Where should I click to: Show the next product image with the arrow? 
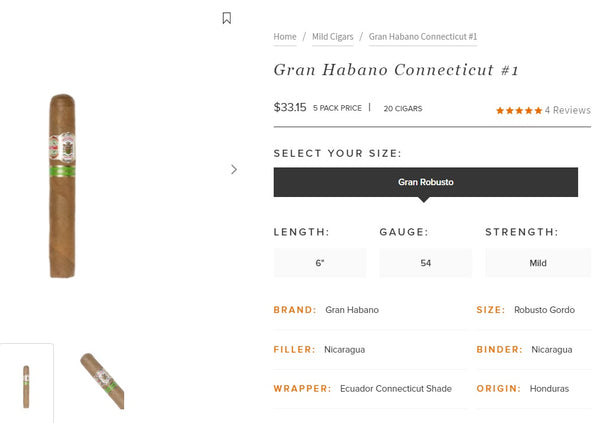[234, 169]
